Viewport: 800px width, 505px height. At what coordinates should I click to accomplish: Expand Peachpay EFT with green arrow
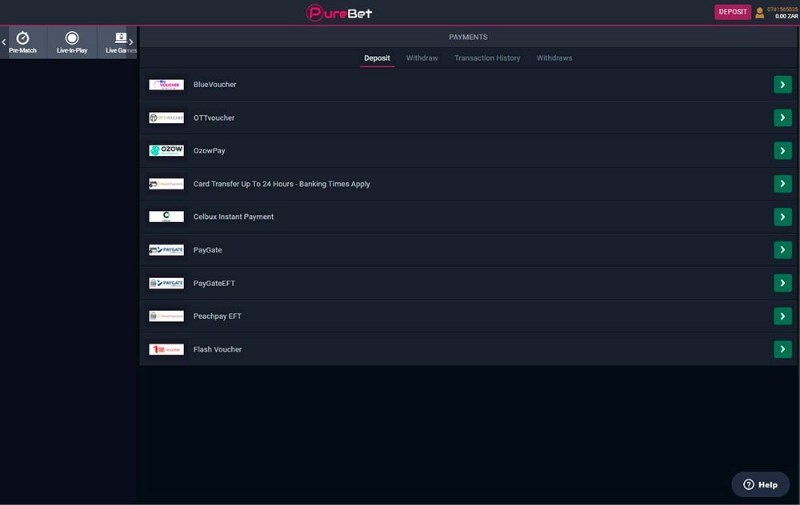click(783, 316)
